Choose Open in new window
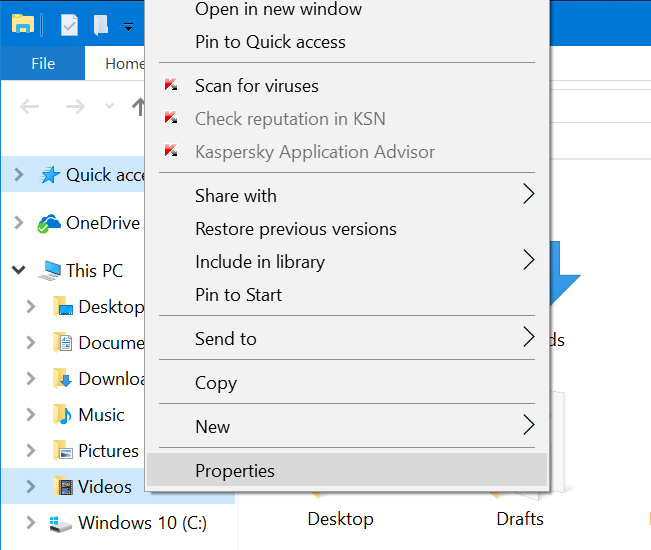Viewport: 651px width, 550px height. tap(347, 9)
